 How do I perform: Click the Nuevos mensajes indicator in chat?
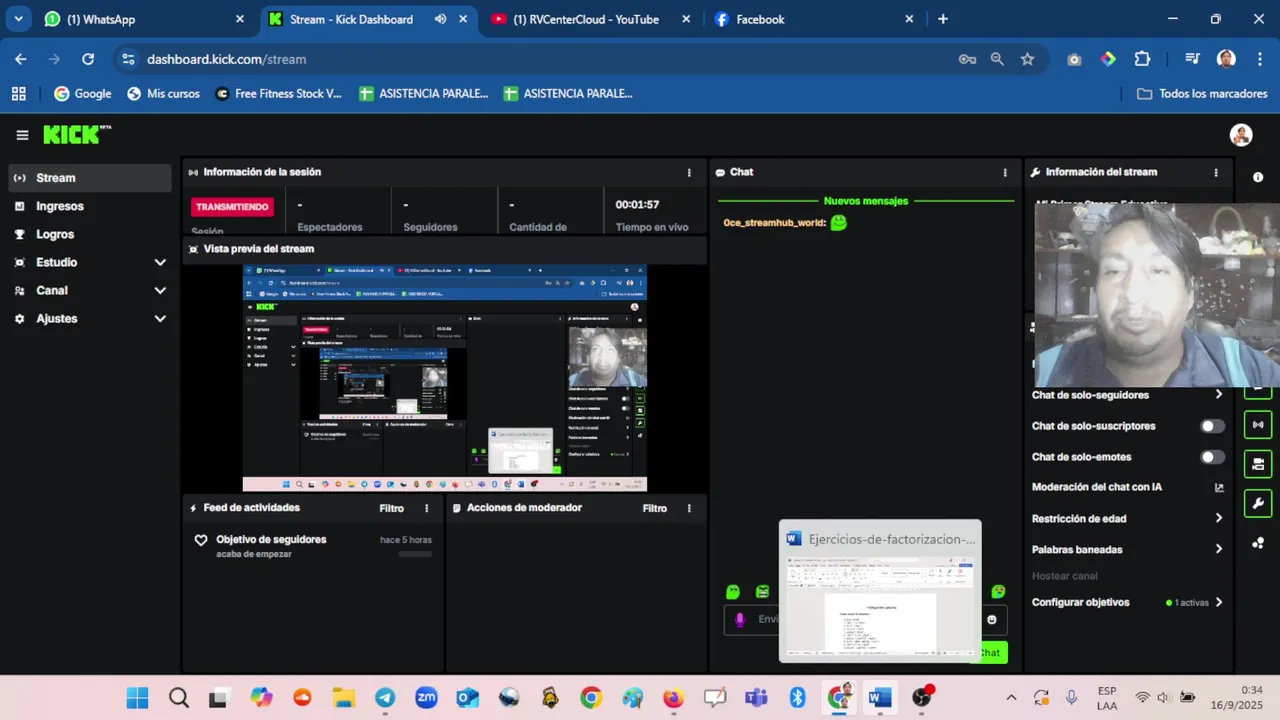point(866,201)
